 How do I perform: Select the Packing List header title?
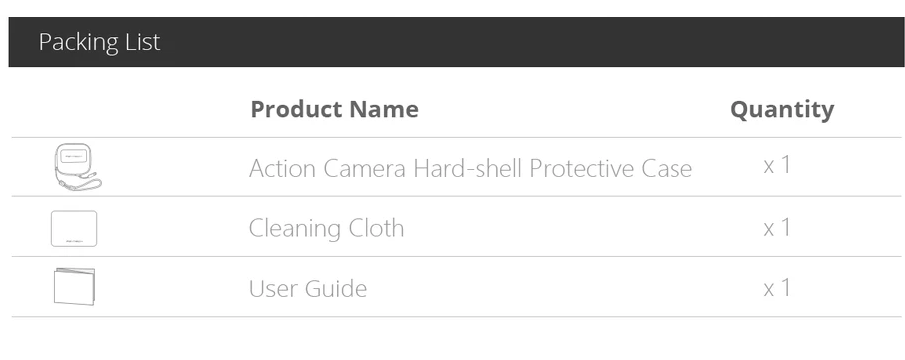click(99, 42)
